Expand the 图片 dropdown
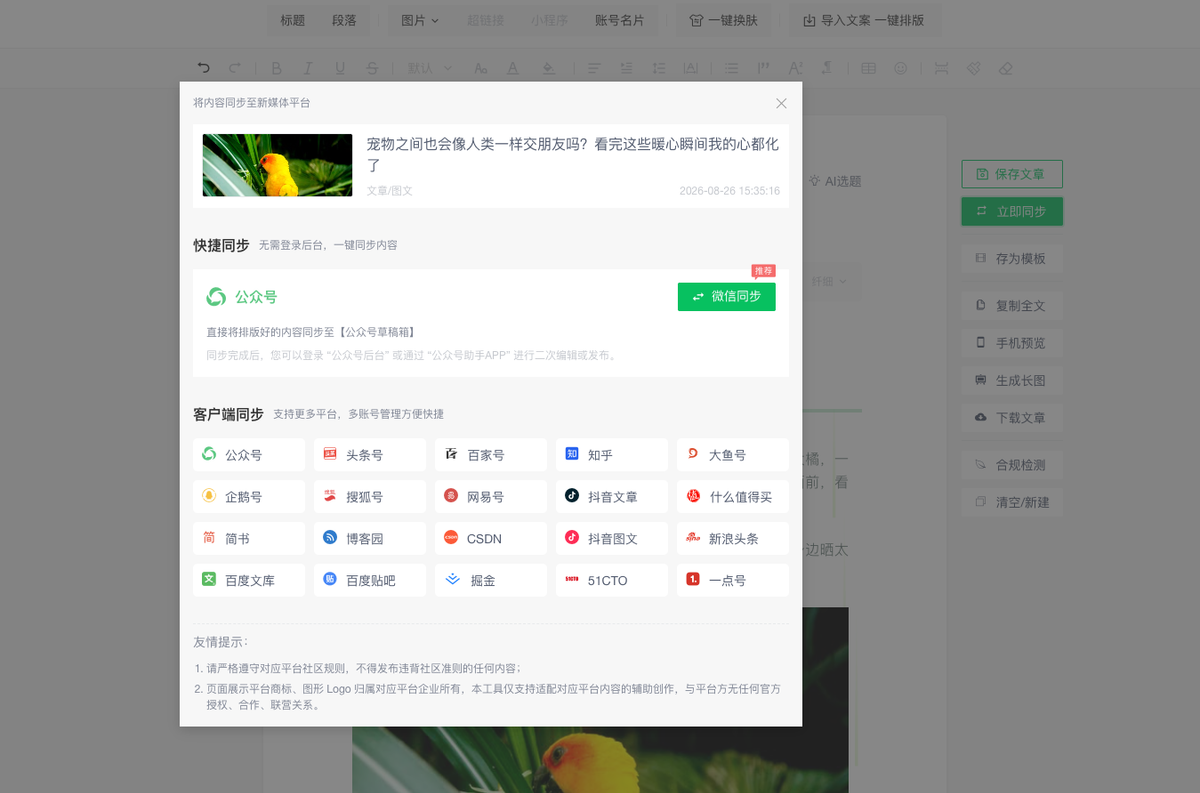Image resolution: width=1200 pixels, height=793 pixels. 420,20
